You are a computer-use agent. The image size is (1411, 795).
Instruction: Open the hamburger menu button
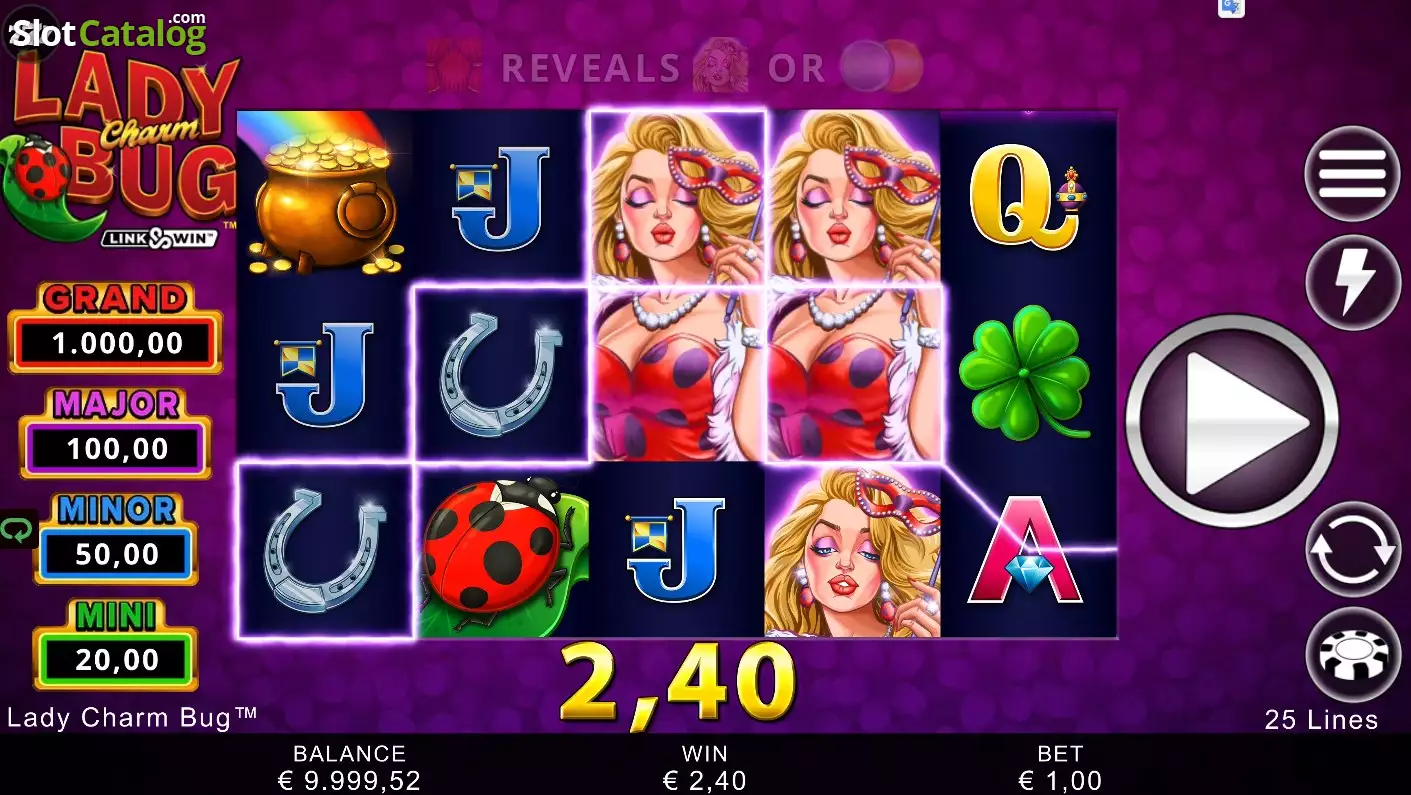pyautogui.click(x=1352, y=174)
